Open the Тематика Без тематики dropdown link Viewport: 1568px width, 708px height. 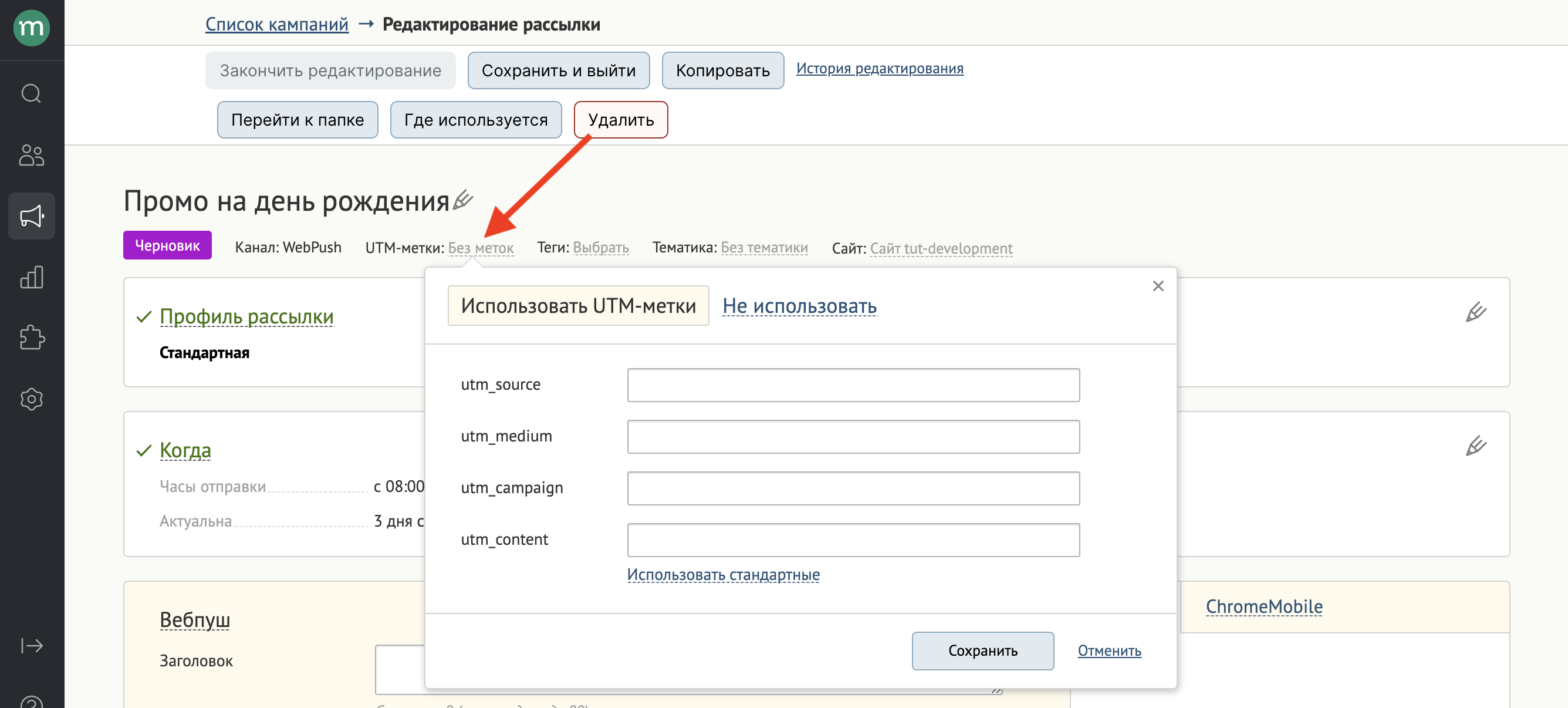click(x=764, y=248)
